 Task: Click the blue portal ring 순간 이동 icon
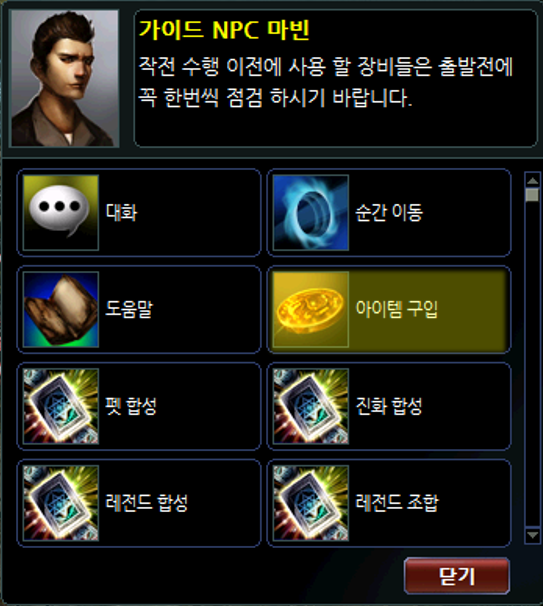click(311, 213)
